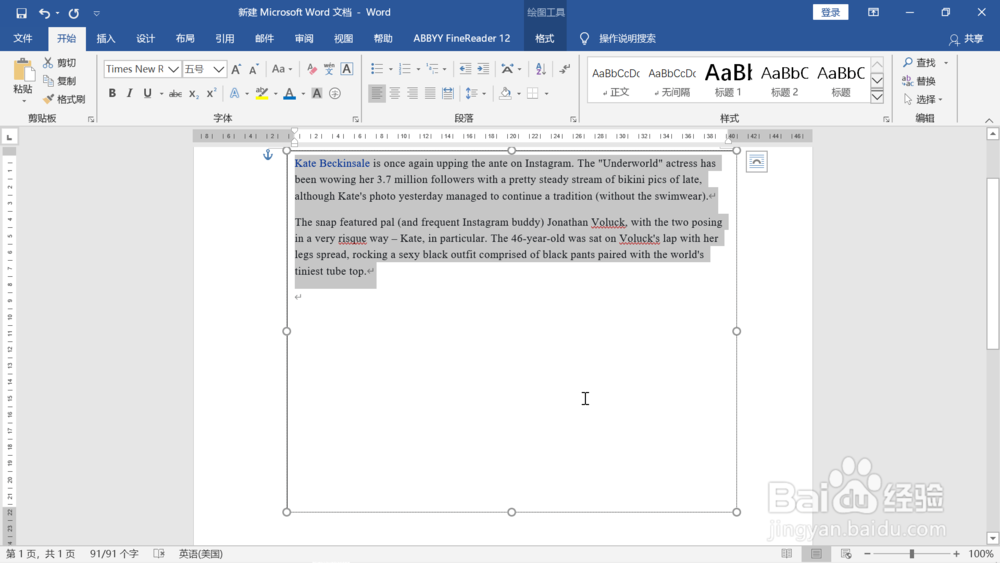Switch to the 布局 (Layout) tab
Image resolution: width=1000 pixels, height=563 pixels.
(185, 38)
